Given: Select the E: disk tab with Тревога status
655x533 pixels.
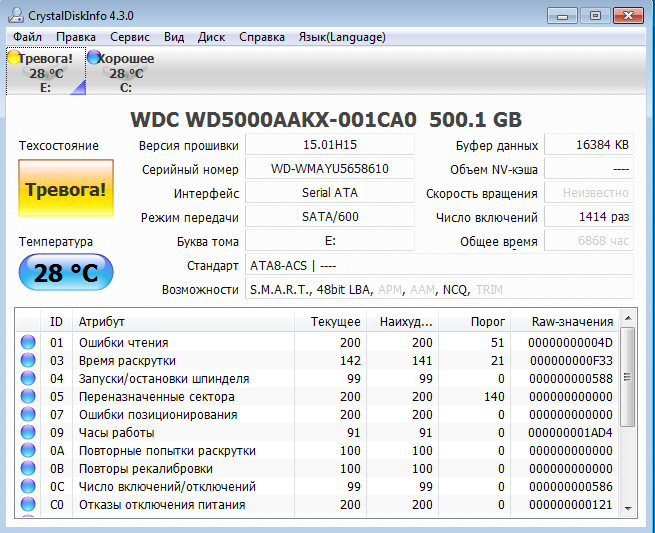Looking at the screenshot, I should click(x=46, y=71).
